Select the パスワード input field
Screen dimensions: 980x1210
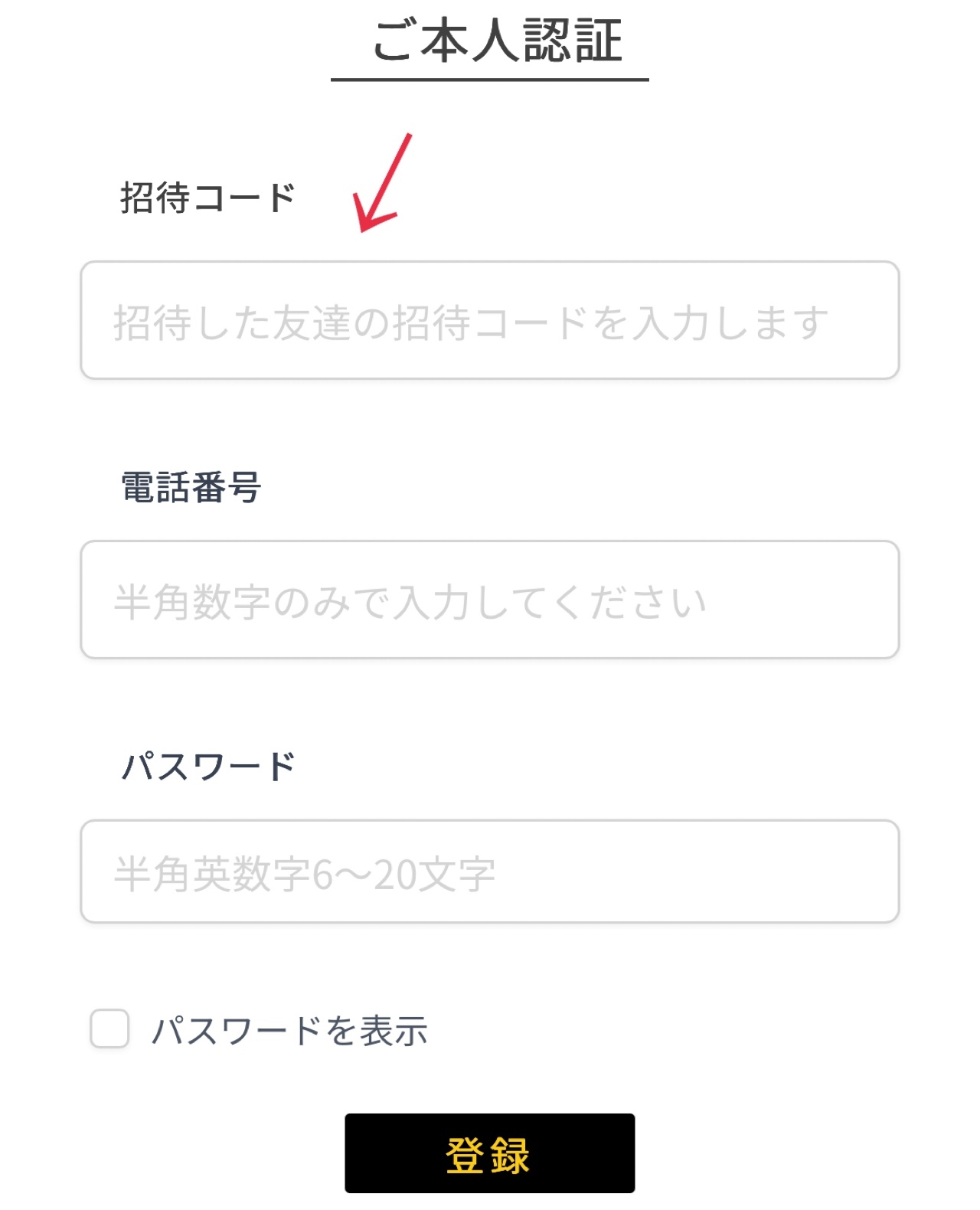[x=490, y=872]
